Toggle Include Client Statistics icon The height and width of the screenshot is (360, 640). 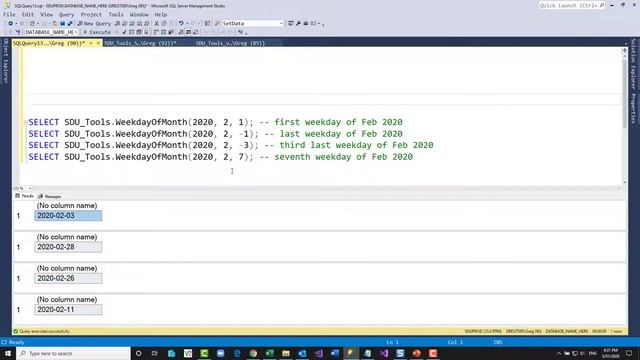pyautogui.click(x=171, y=32)
